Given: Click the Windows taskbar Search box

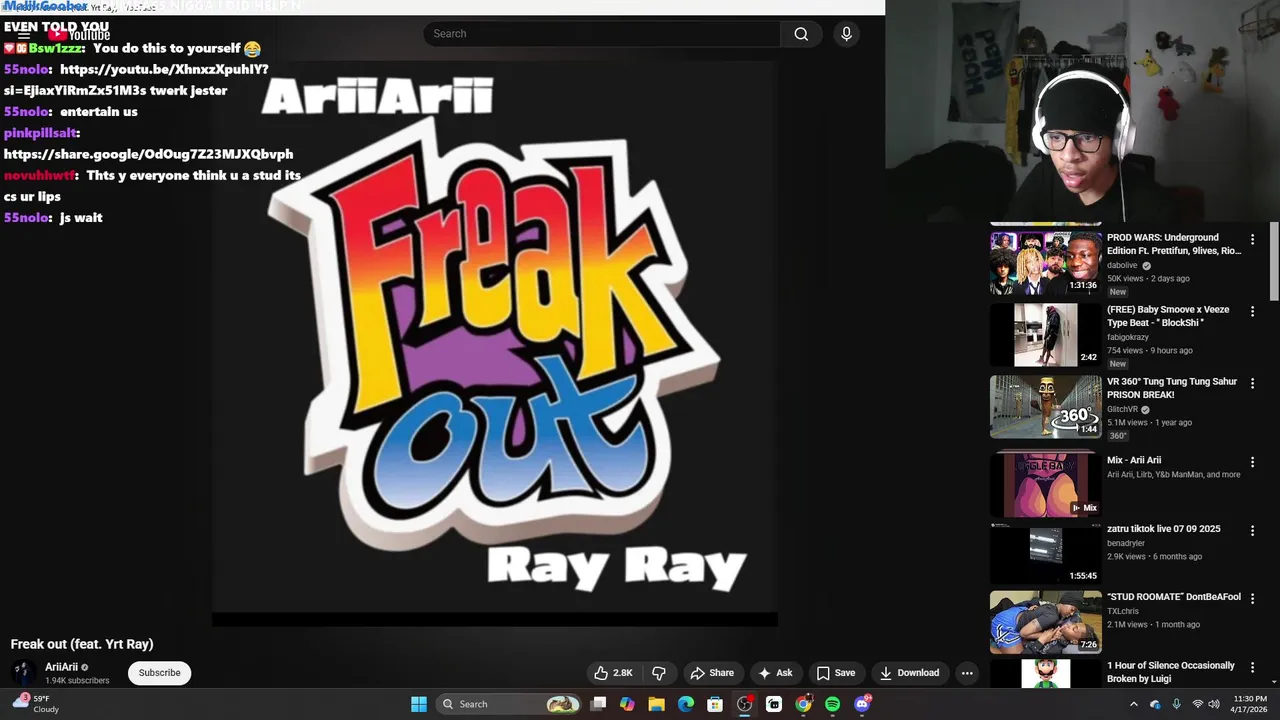Looking at the screenshot, I should (x=510, y=704).
